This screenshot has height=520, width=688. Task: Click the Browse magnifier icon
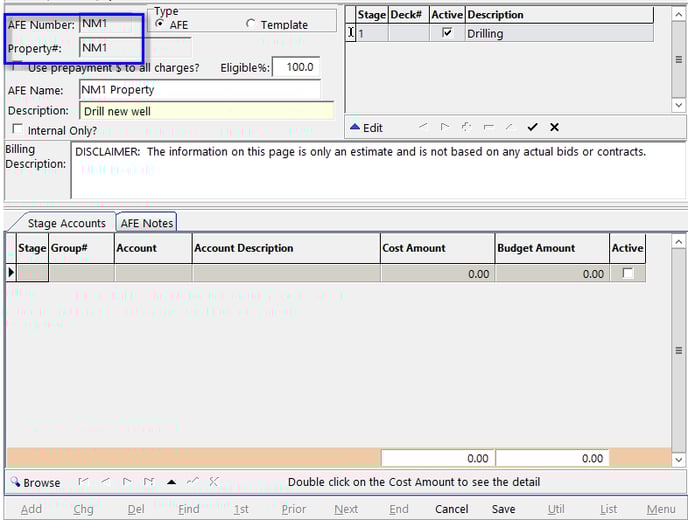pos(15,482)
